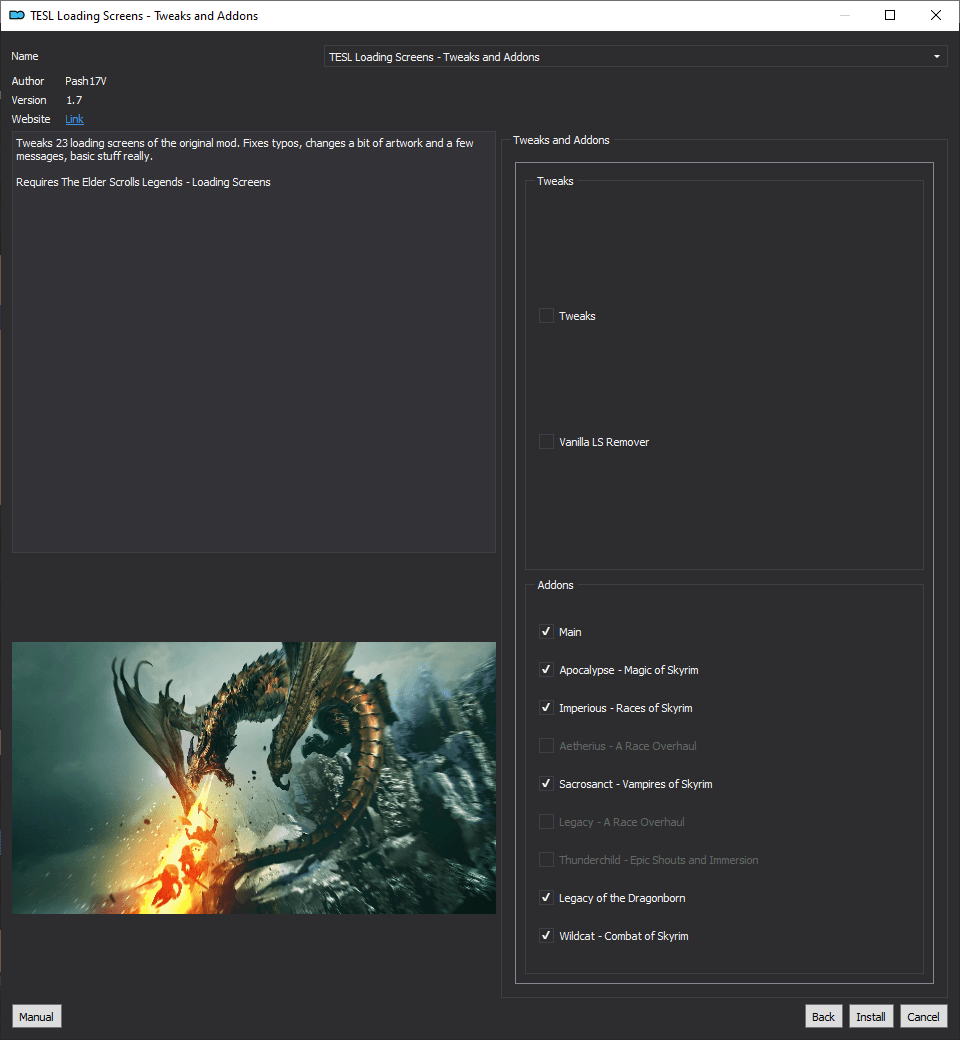Uncheck the Main addon checkbox
The height and width of the screenshot is (1040, 960).
coord(546,631)
